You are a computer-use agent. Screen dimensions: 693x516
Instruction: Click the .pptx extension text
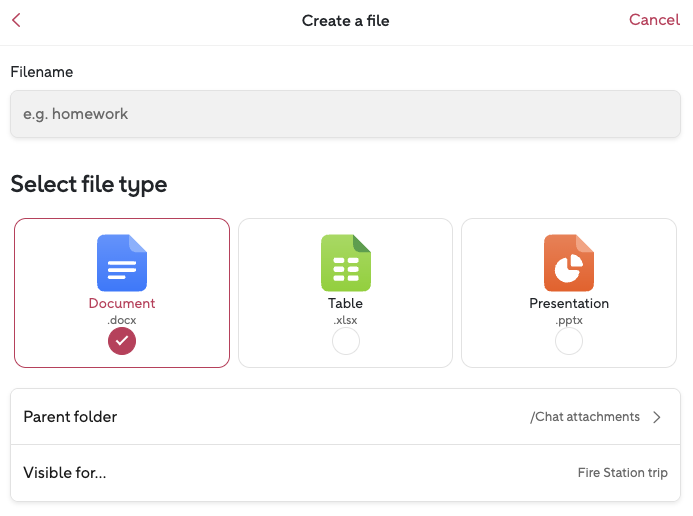click(x=568, y=319)
